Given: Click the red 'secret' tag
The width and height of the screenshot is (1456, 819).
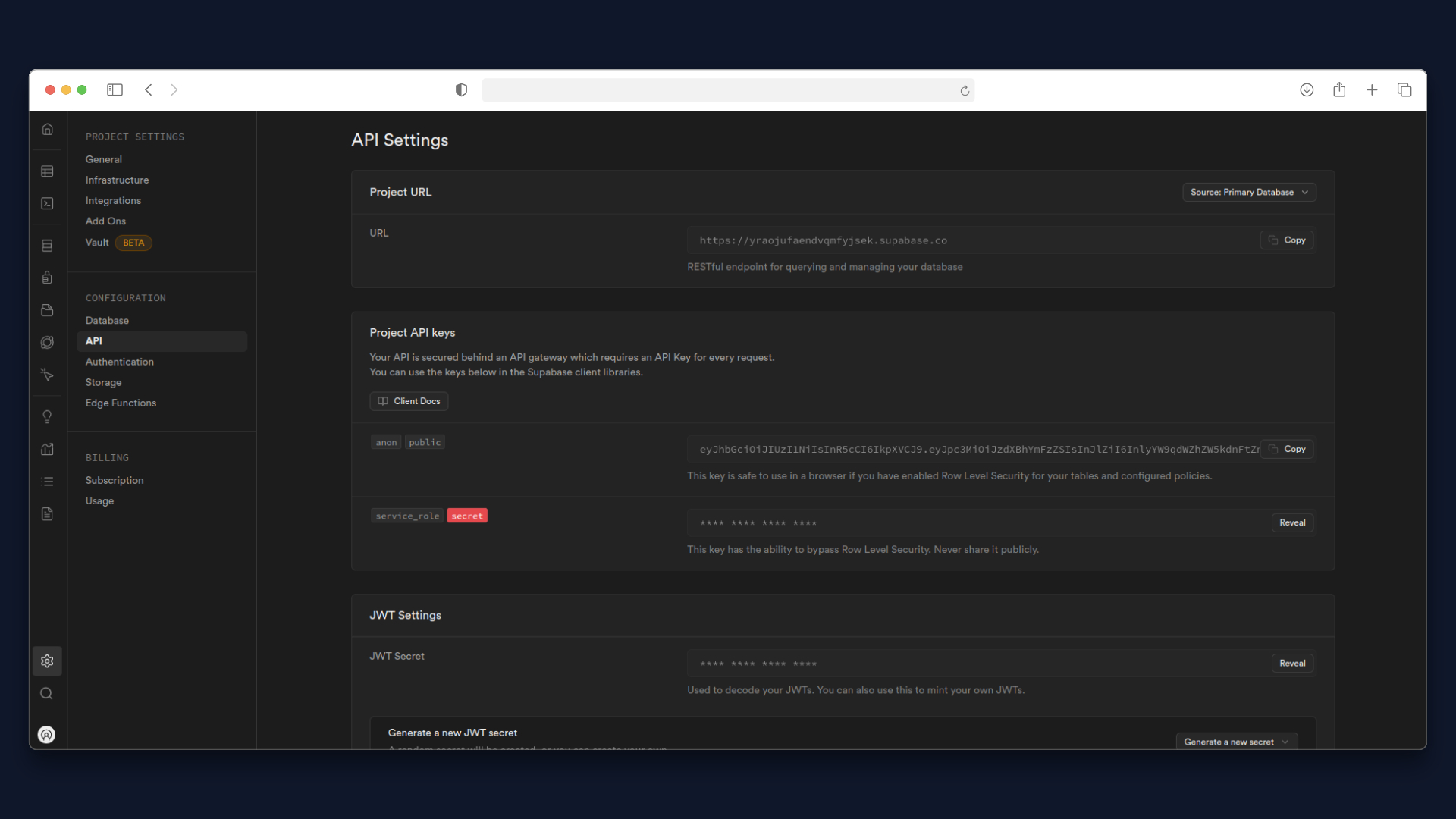Looking at the screenshot, I should (467, 516).
